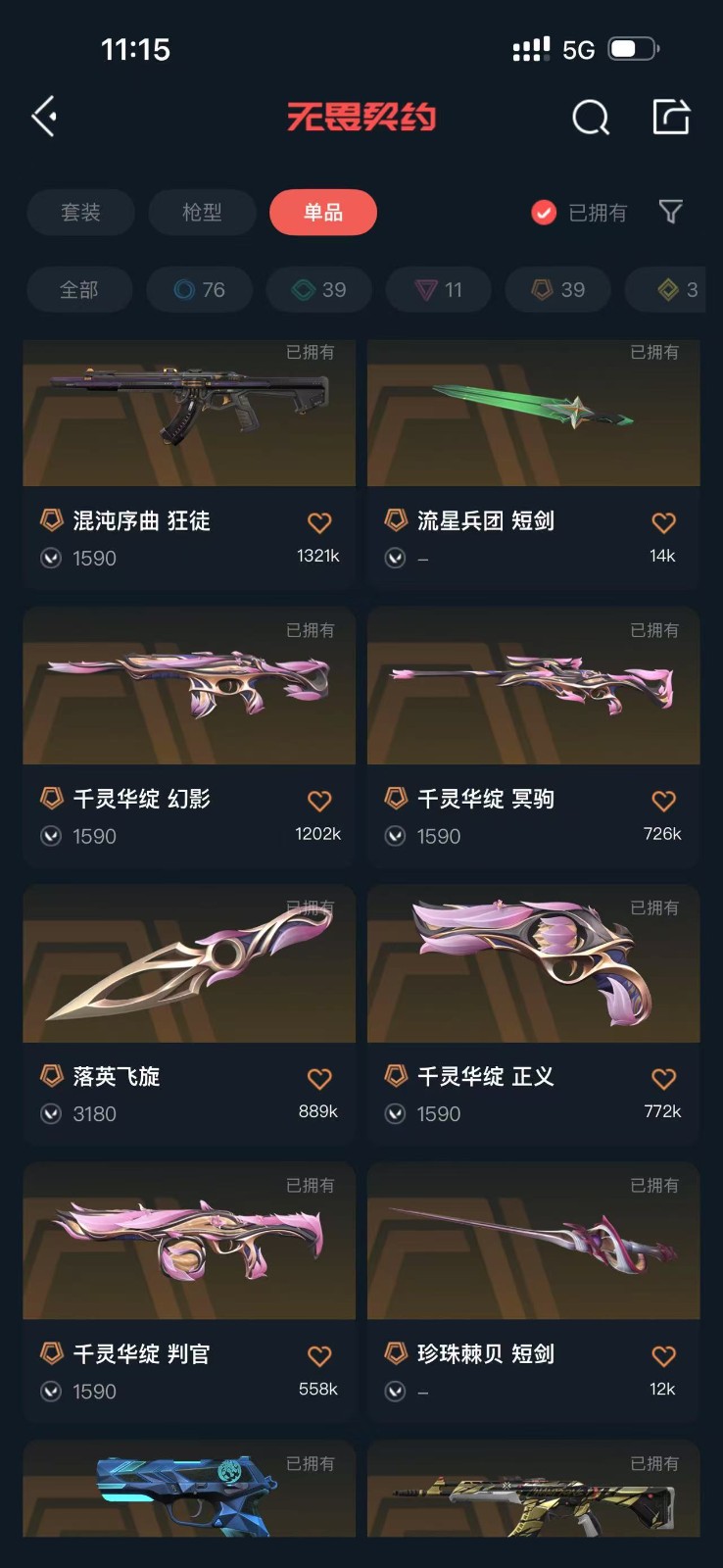Select the green tier filter showing 39
This screenshot has width=723, height=1568.
coord(319,290)
